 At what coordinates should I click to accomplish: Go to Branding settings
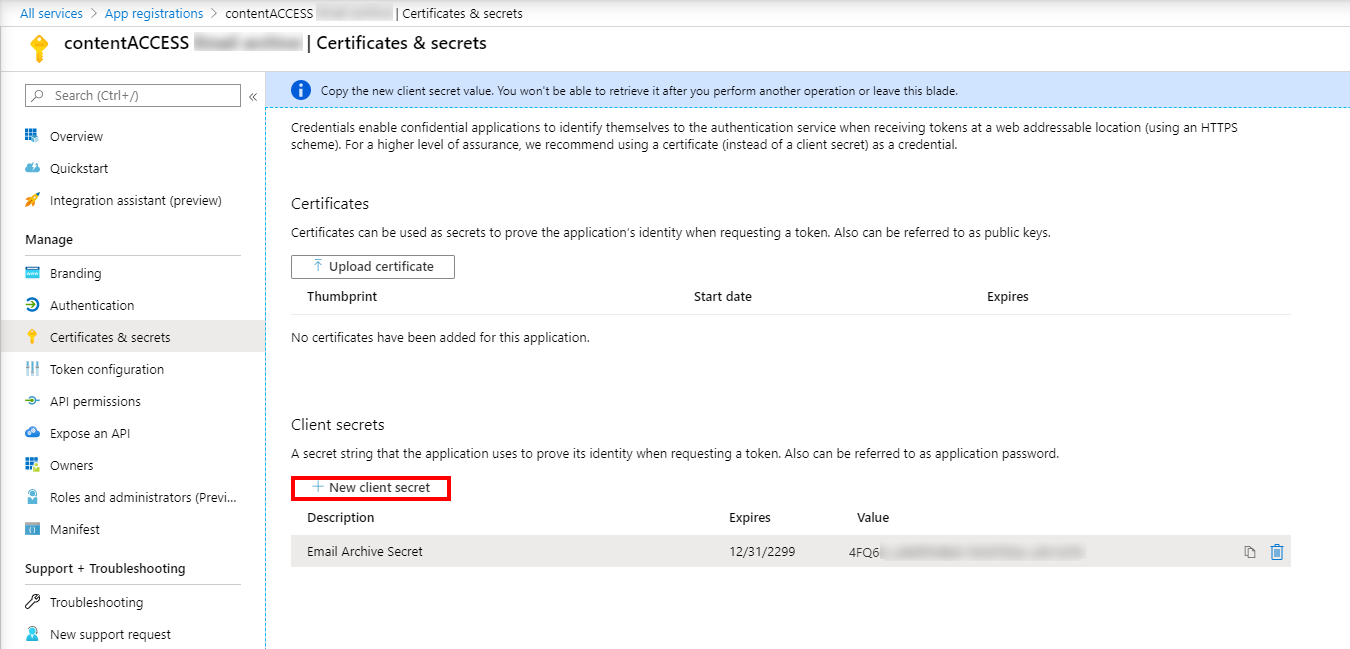[76, 273]
